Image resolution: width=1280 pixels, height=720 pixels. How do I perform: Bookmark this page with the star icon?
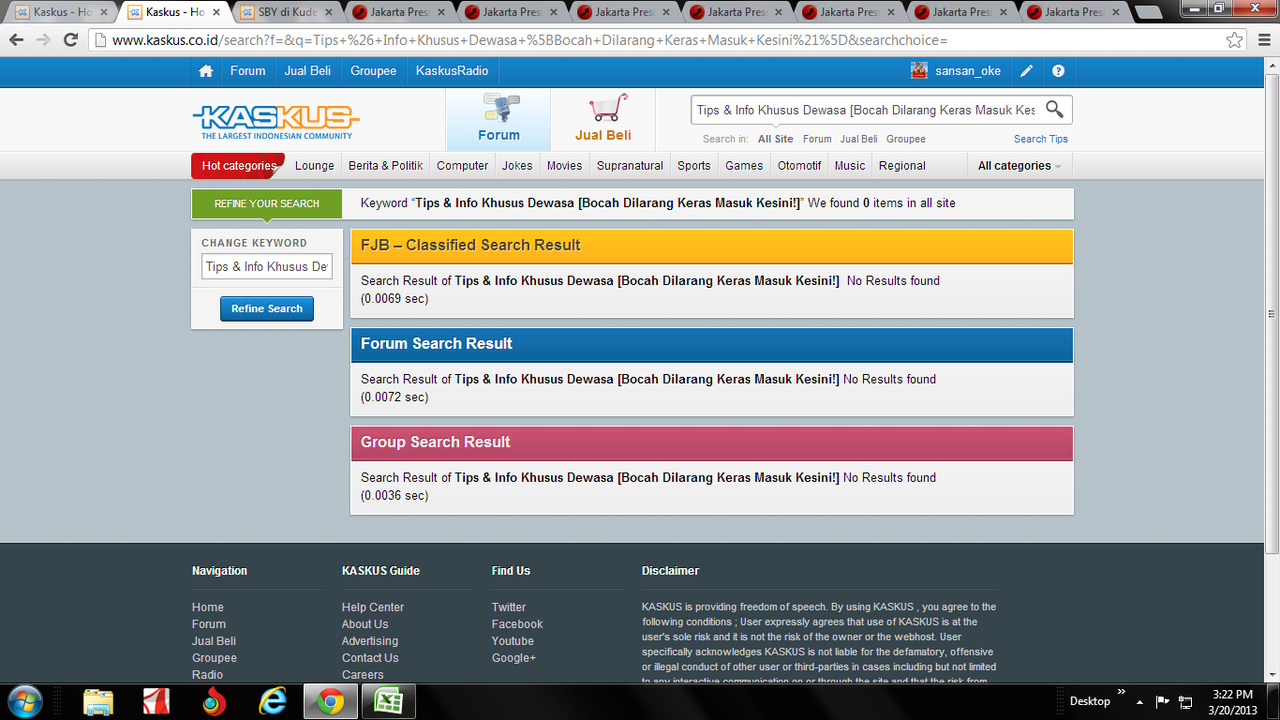click(1235, 40)
